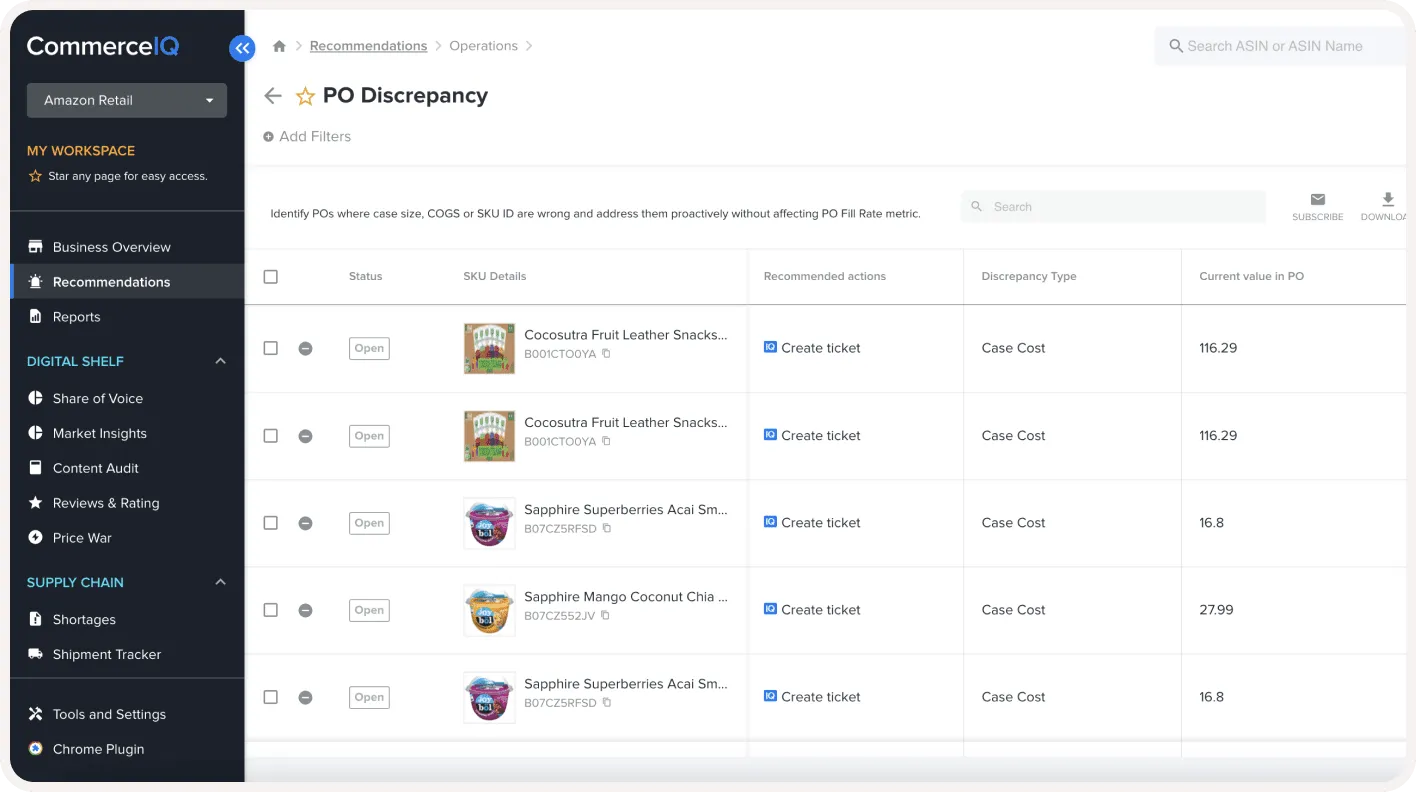
Task: Click the Content Audit icon
Action: point(36,468)
